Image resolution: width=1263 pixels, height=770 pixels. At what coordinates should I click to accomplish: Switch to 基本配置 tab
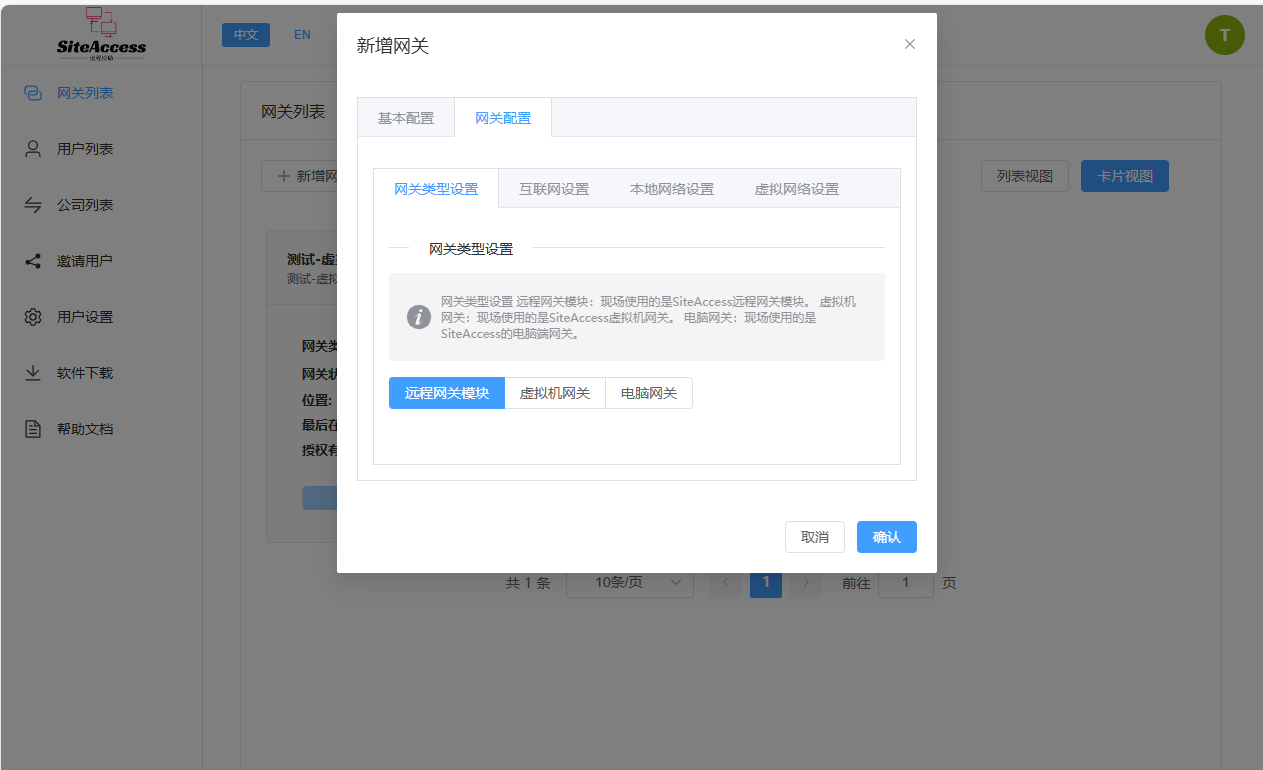[405, 118]
